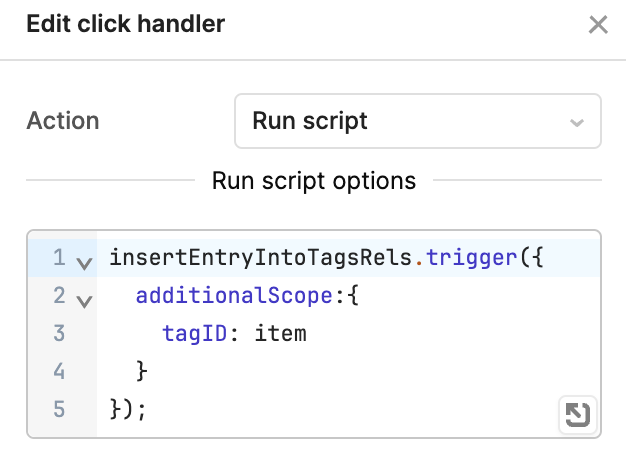Viewport: 626px width, 452px height.
Task: Click line number 4 in gutter
Action: click(x=59, y=371)
